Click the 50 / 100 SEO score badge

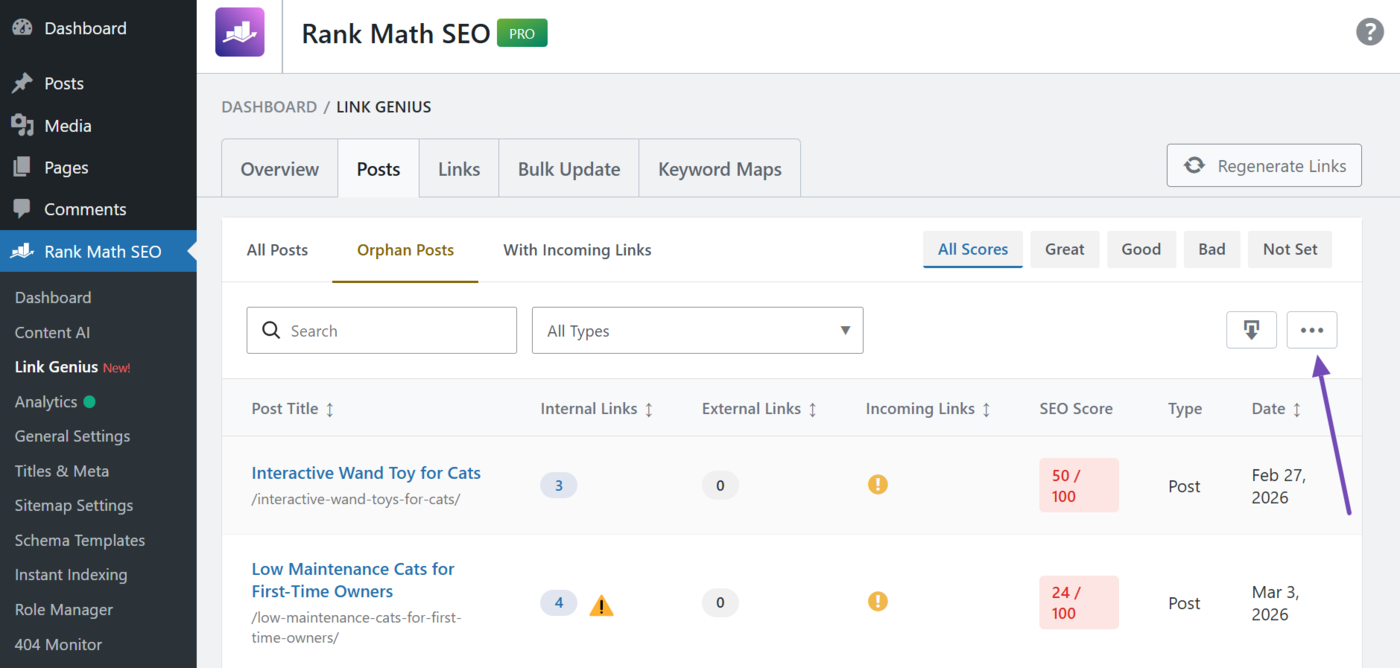click(x=1079, y=485)
